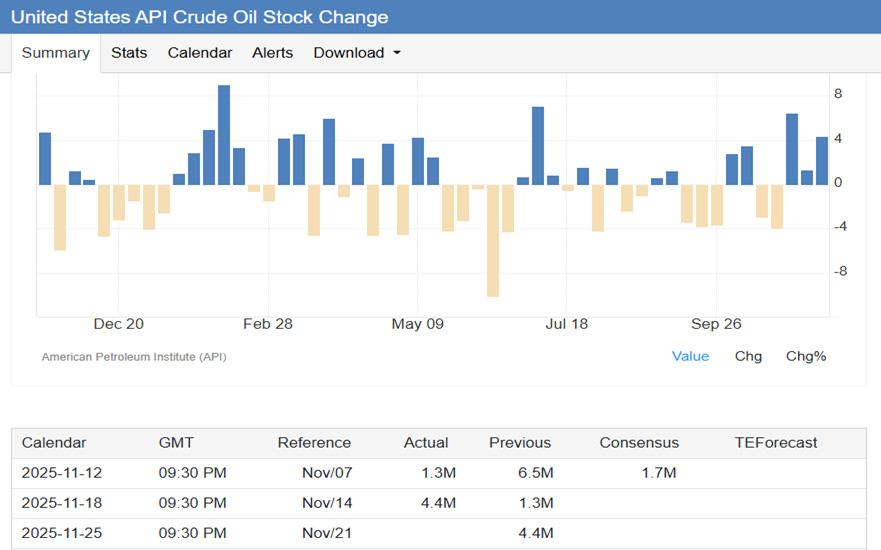Open the 2025-11-25 calendar entry
This screenshot has height=550, width=881.
click(61, 533)
